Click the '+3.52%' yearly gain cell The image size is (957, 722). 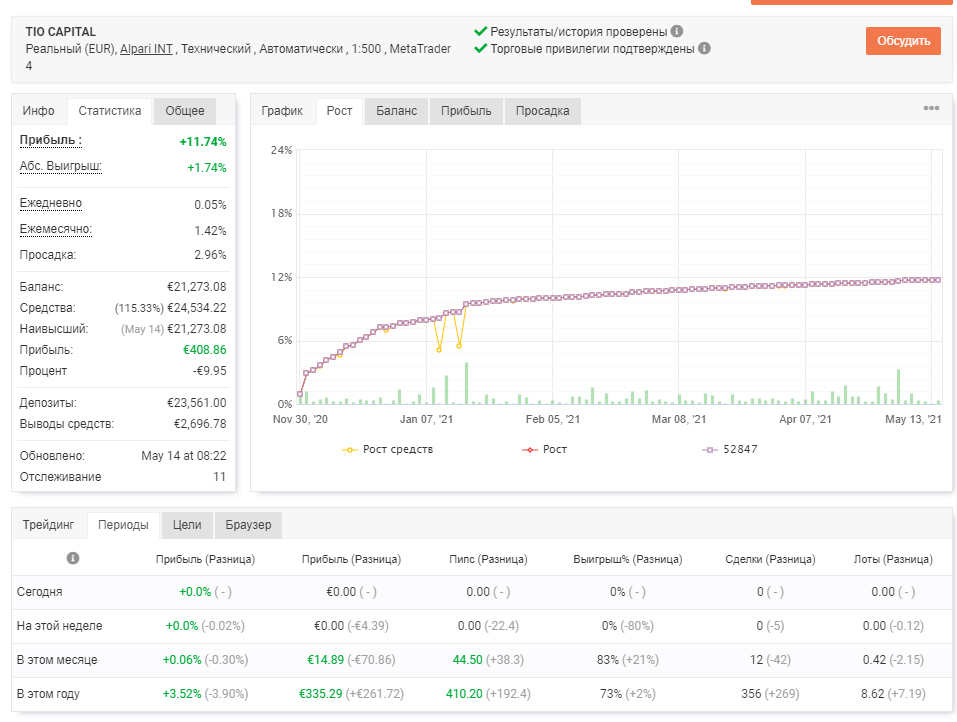(182, 695)
